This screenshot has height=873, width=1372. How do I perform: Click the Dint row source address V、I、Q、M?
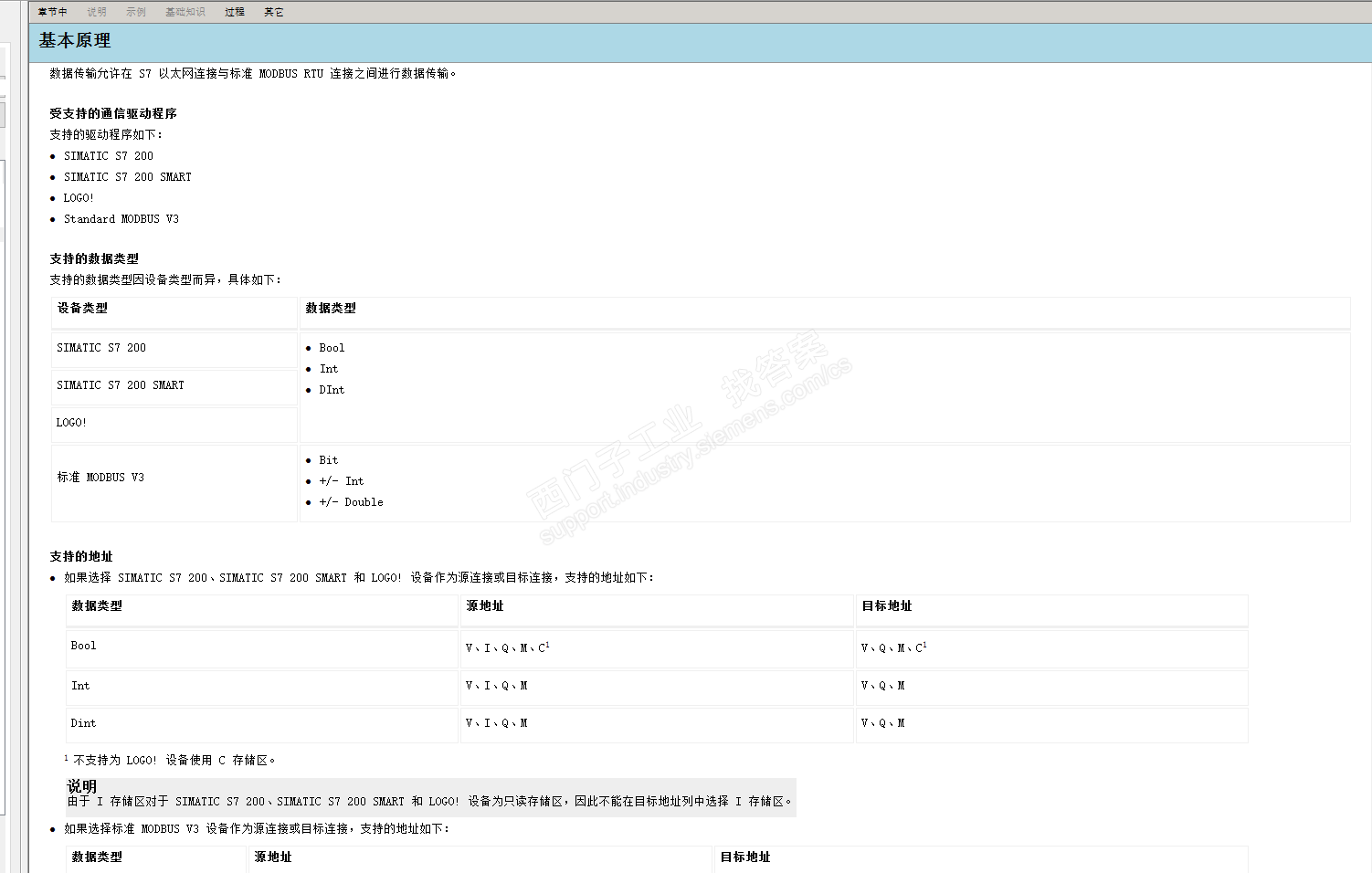click(497, 723)
